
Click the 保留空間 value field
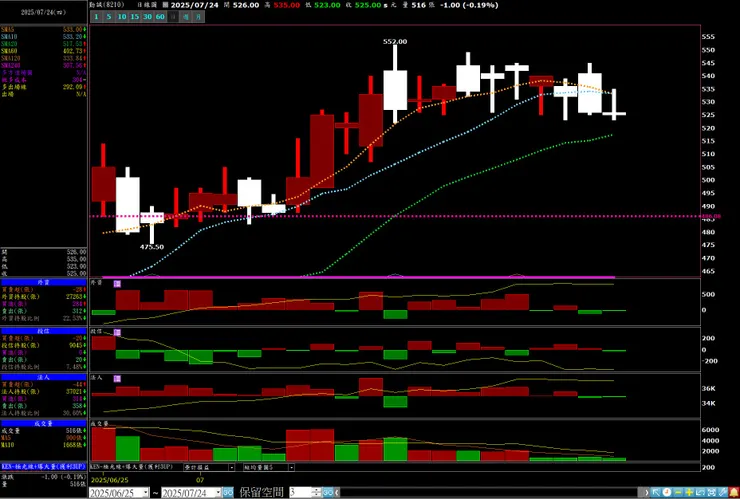(301, 492)
